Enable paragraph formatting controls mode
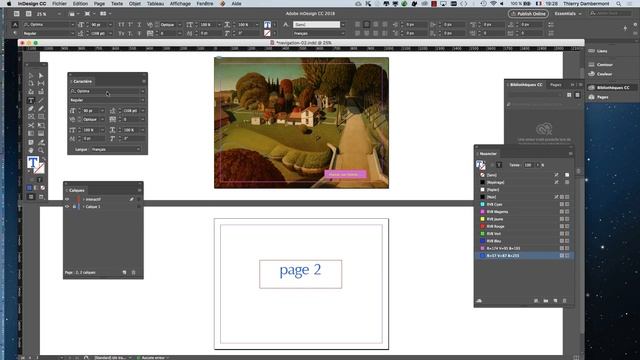This screenshot has height=360, width=640. [15, 33]
